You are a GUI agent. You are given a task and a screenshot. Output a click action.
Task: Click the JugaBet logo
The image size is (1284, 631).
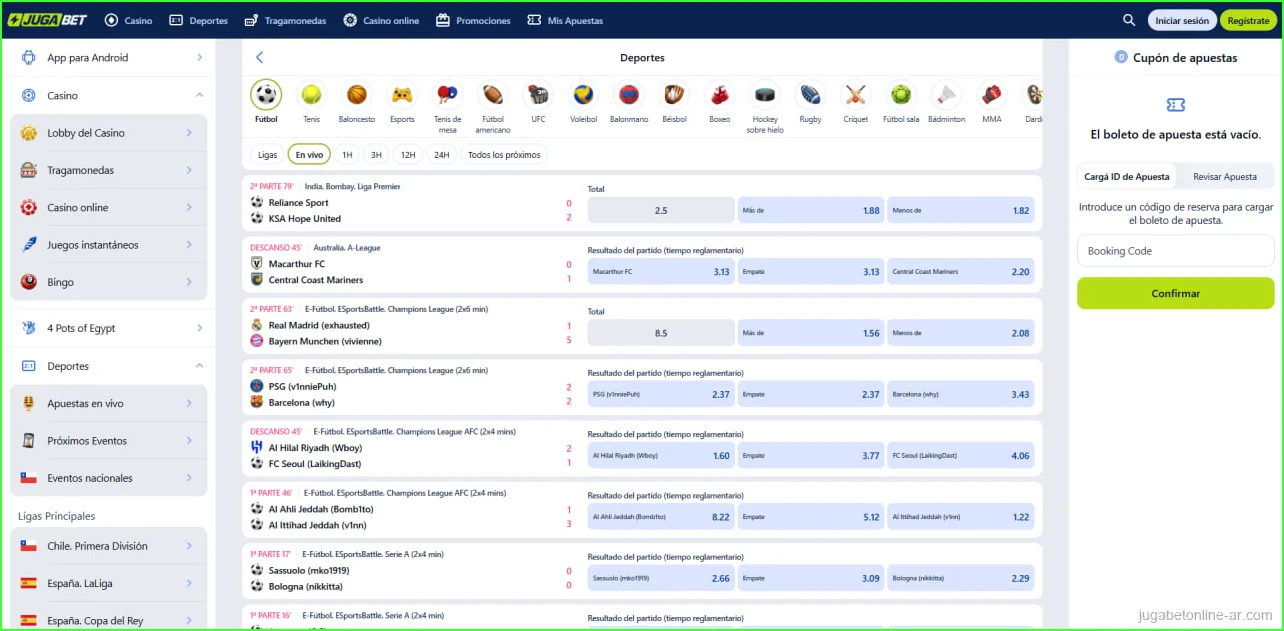pos(49,20)
